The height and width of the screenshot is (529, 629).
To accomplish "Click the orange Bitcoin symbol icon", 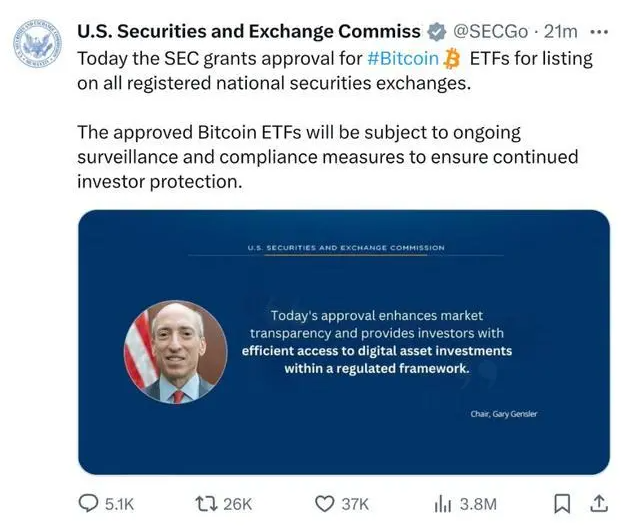I will 452,58.
